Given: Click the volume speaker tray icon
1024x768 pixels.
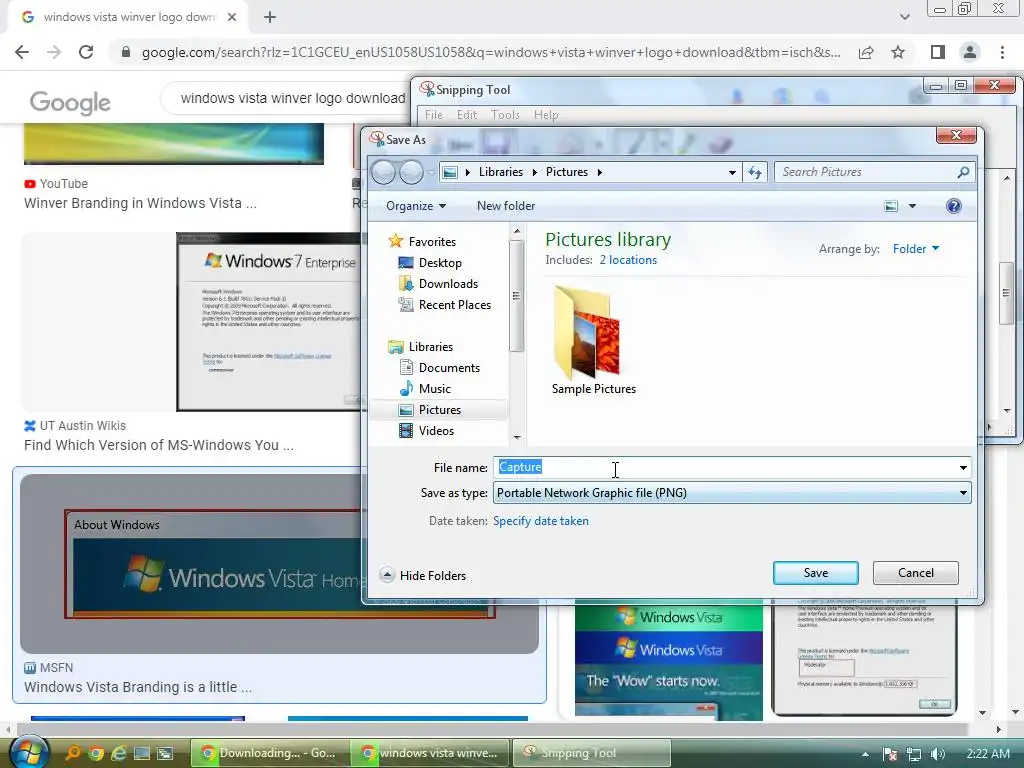Looking at the screenshot, I should tap(938, 754).
